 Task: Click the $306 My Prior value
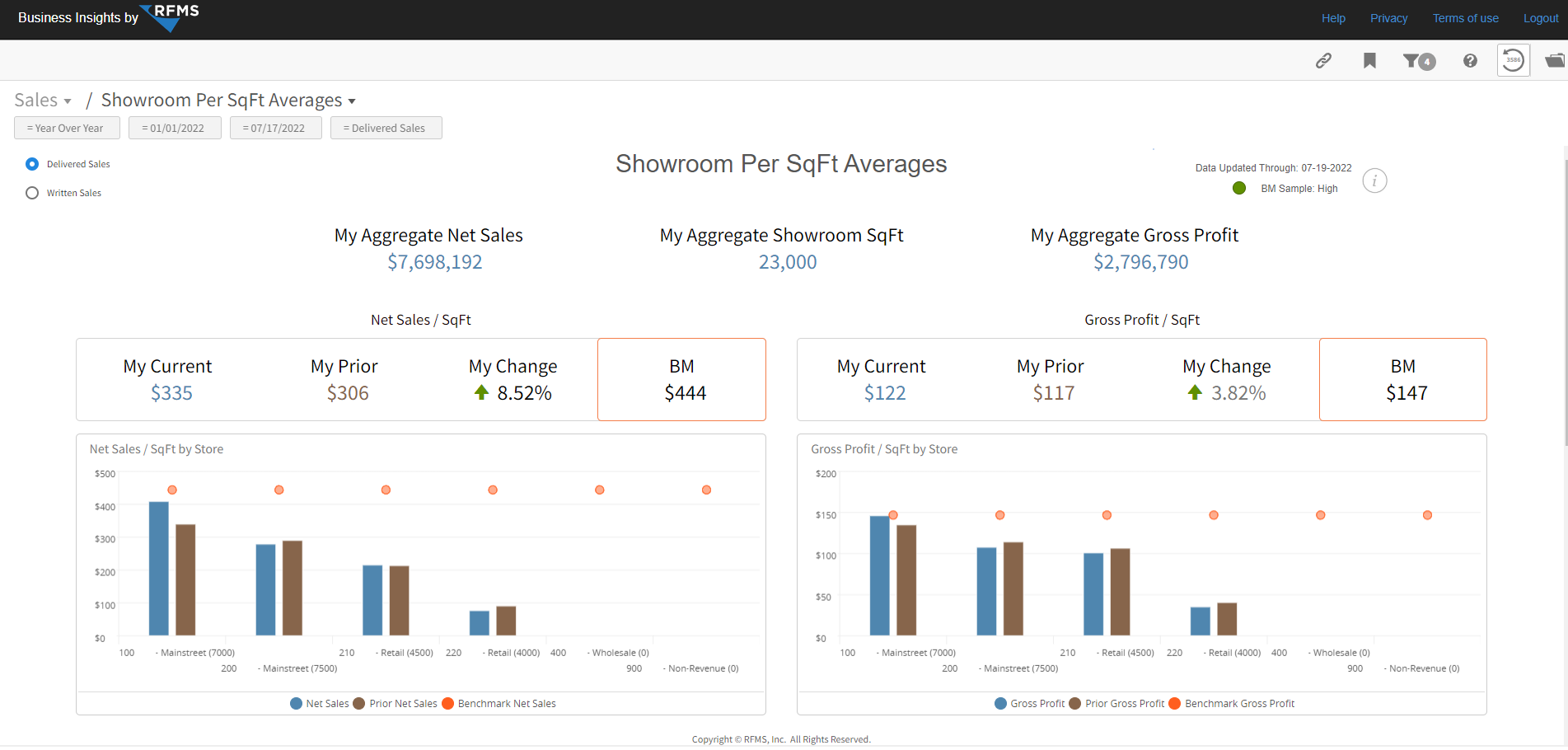348,393
